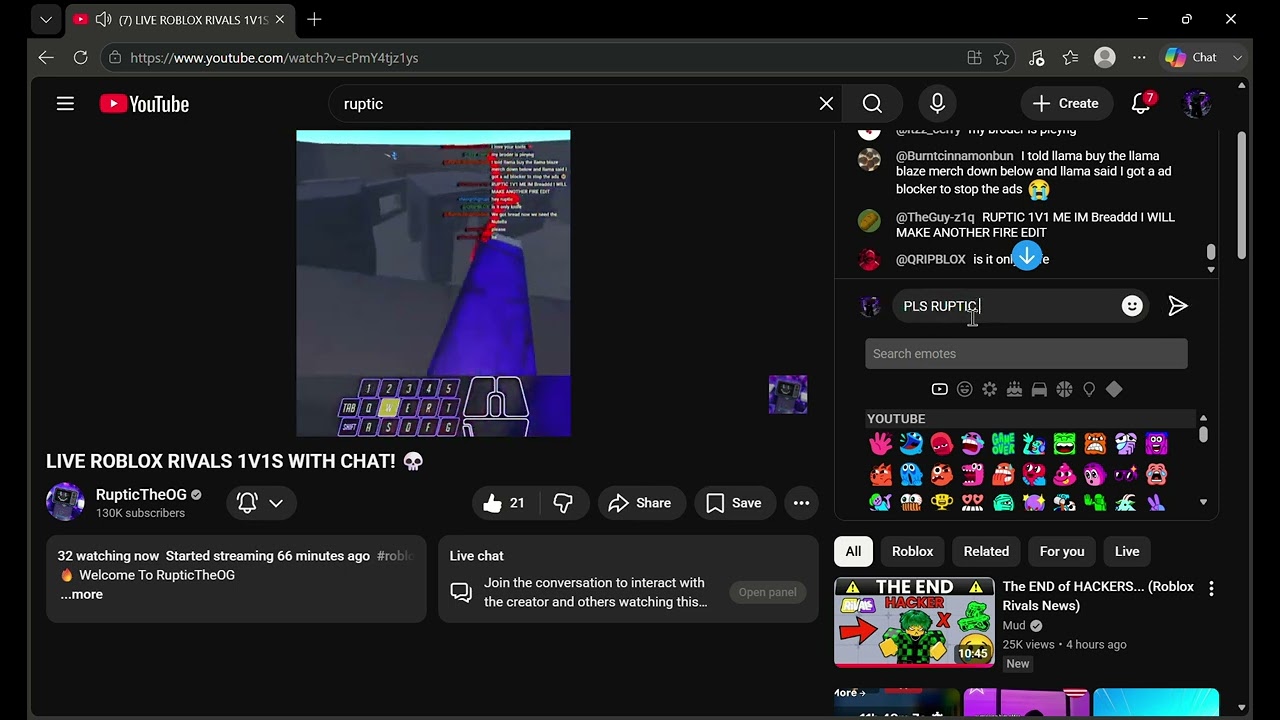Image resolution: width=1280 pixels, height=720 pixels.
Task: Open RupticTheOG channel name link
Action: pos(141,495)
